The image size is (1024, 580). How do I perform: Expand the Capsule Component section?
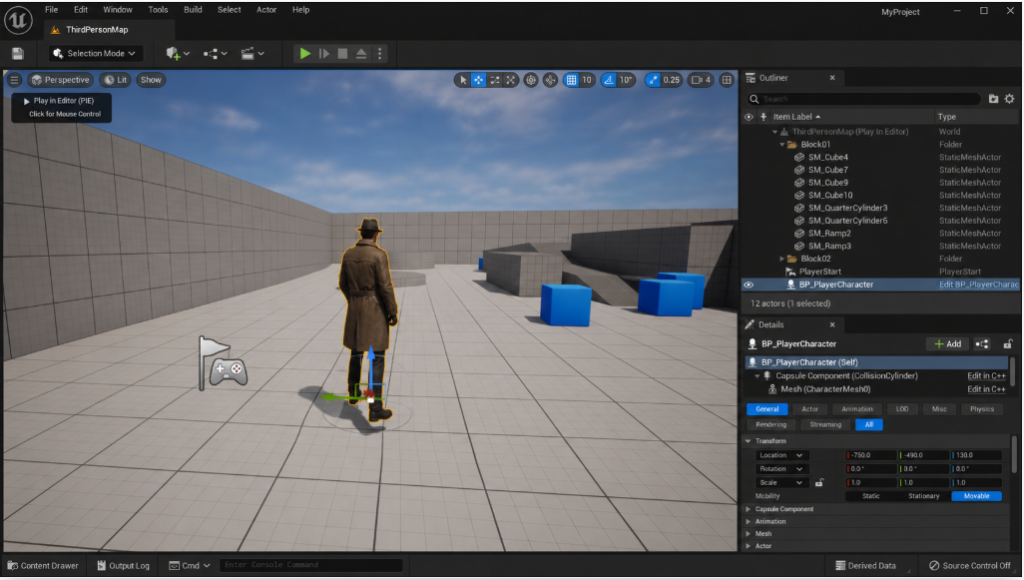(x=748, y=509)
